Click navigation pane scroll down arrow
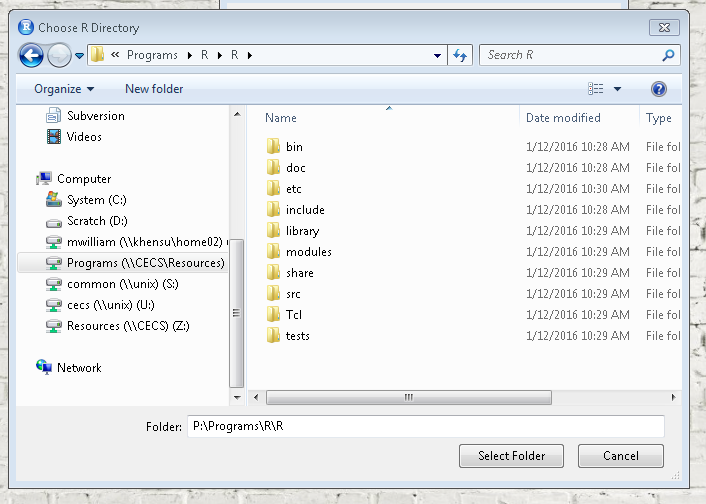 point(237,398)
